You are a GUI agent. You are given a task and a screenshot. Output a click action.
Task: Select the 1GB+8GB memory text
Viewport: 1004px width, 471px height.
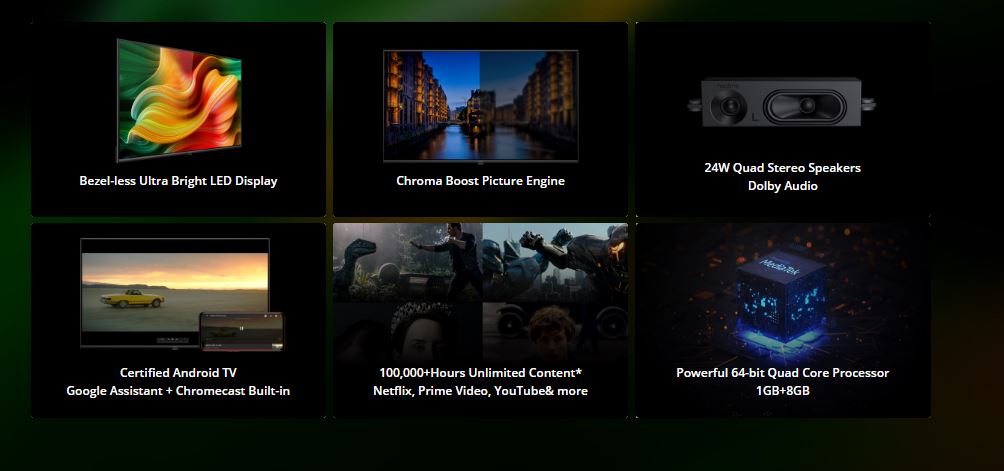click(x=782, y=391)
